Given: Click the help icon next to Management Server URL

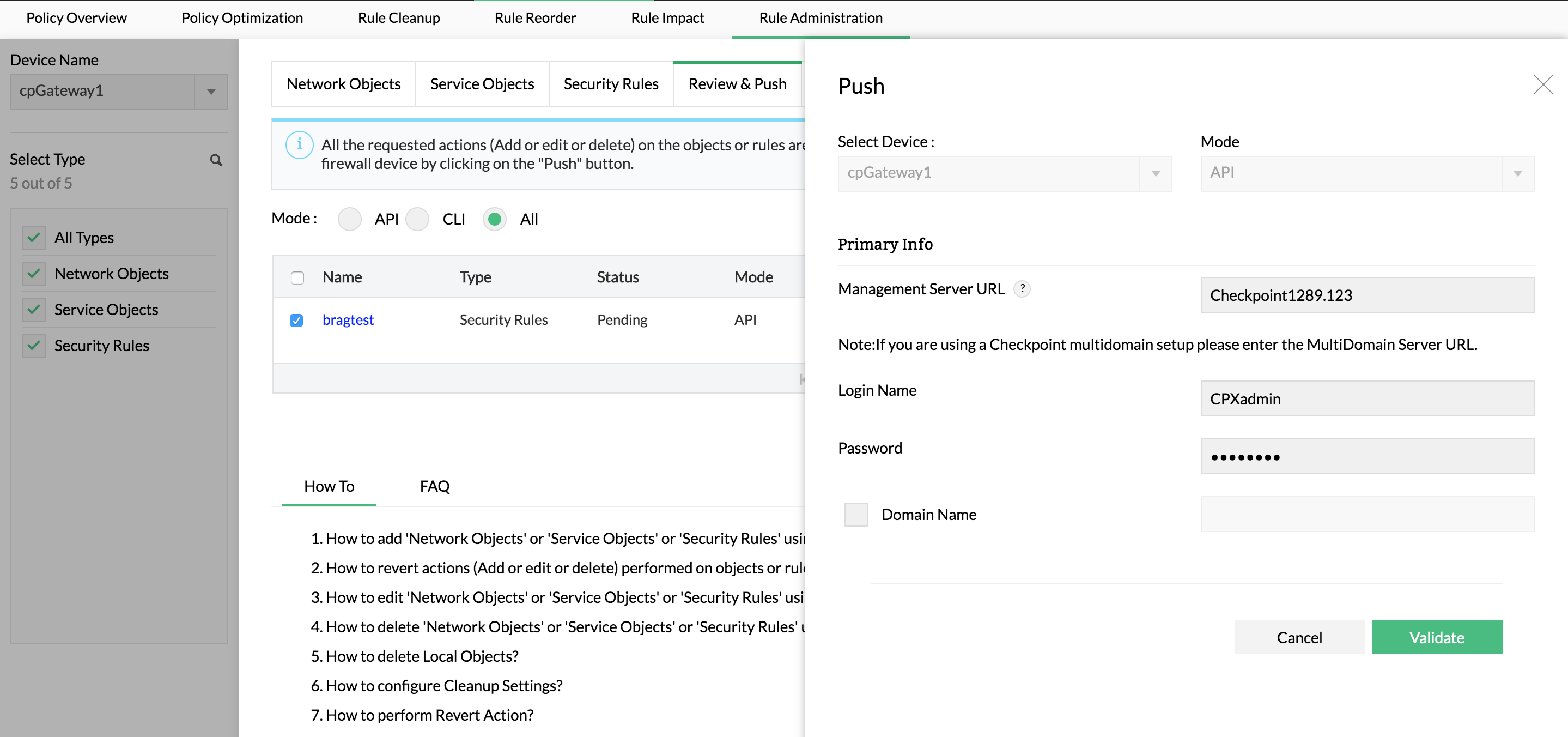Looking at the screenshot, I should click(x=1022, y=289).
